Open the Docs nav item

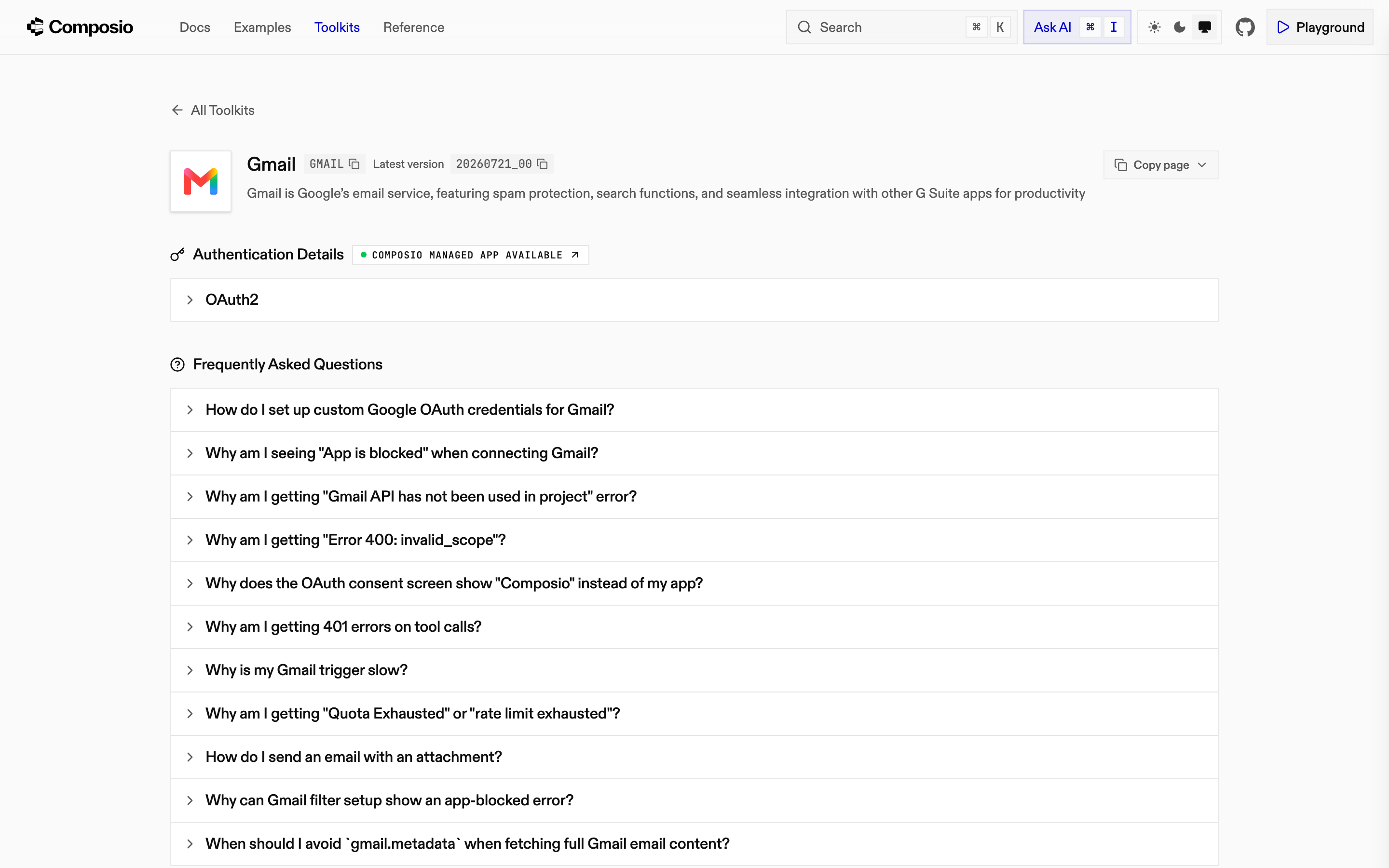point(194,27)
